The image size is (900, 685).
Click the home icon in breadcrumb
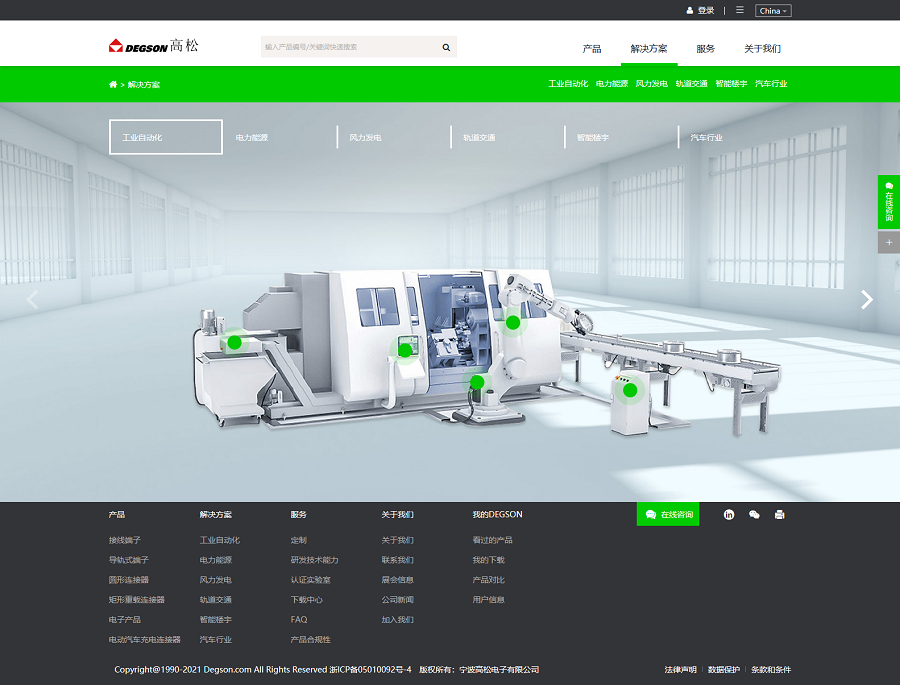[113, 85]
